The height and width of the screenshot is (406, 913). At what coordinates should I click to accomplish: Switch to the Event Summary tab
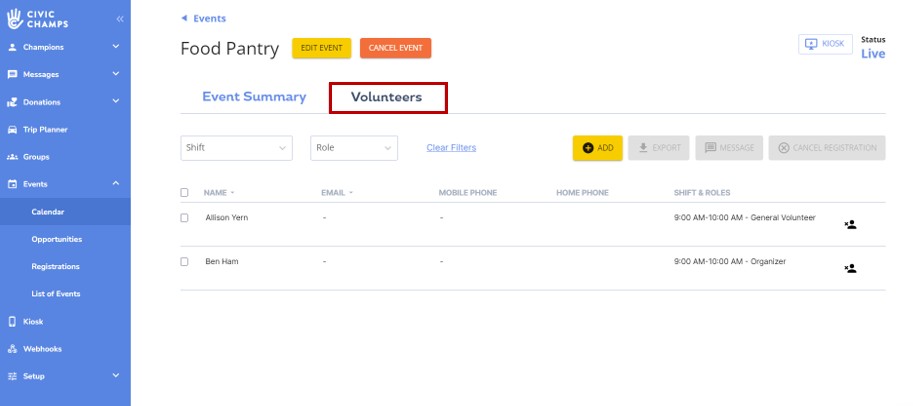(x=254, y=97)
